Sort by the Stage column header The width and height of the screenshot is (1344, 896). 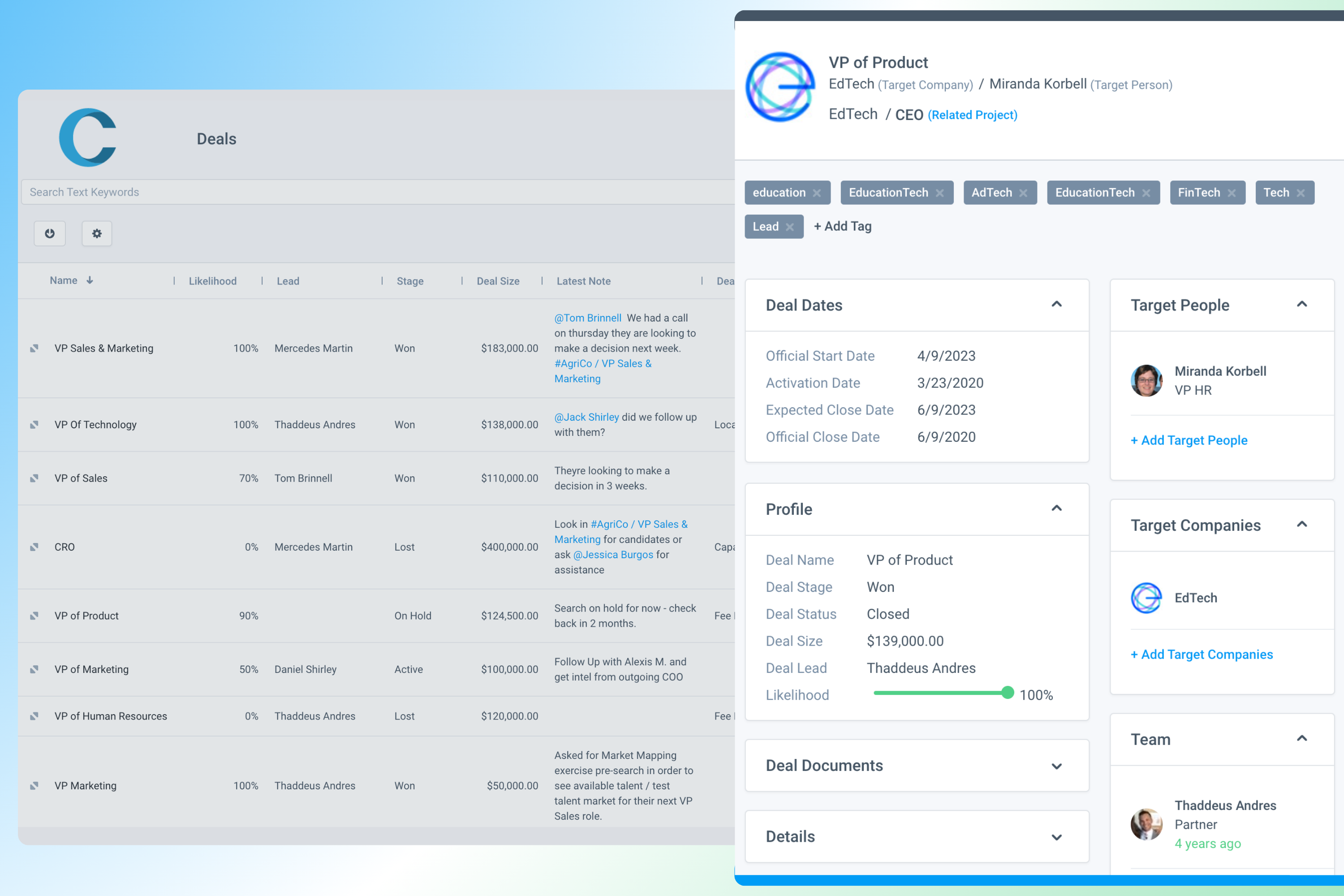coord(410,281)
